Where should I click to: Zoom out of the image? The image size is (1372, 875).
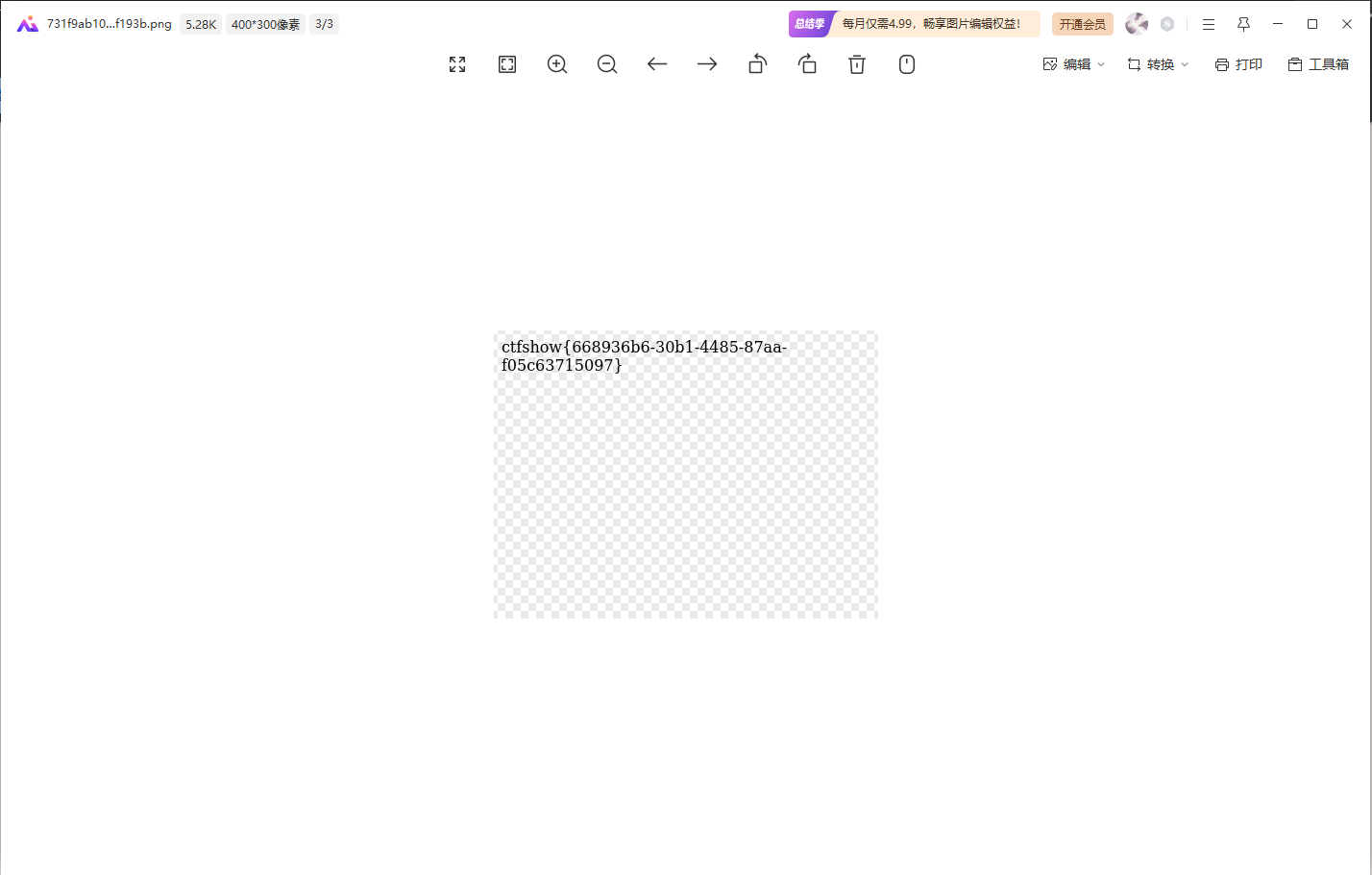[x=607, y=64]
